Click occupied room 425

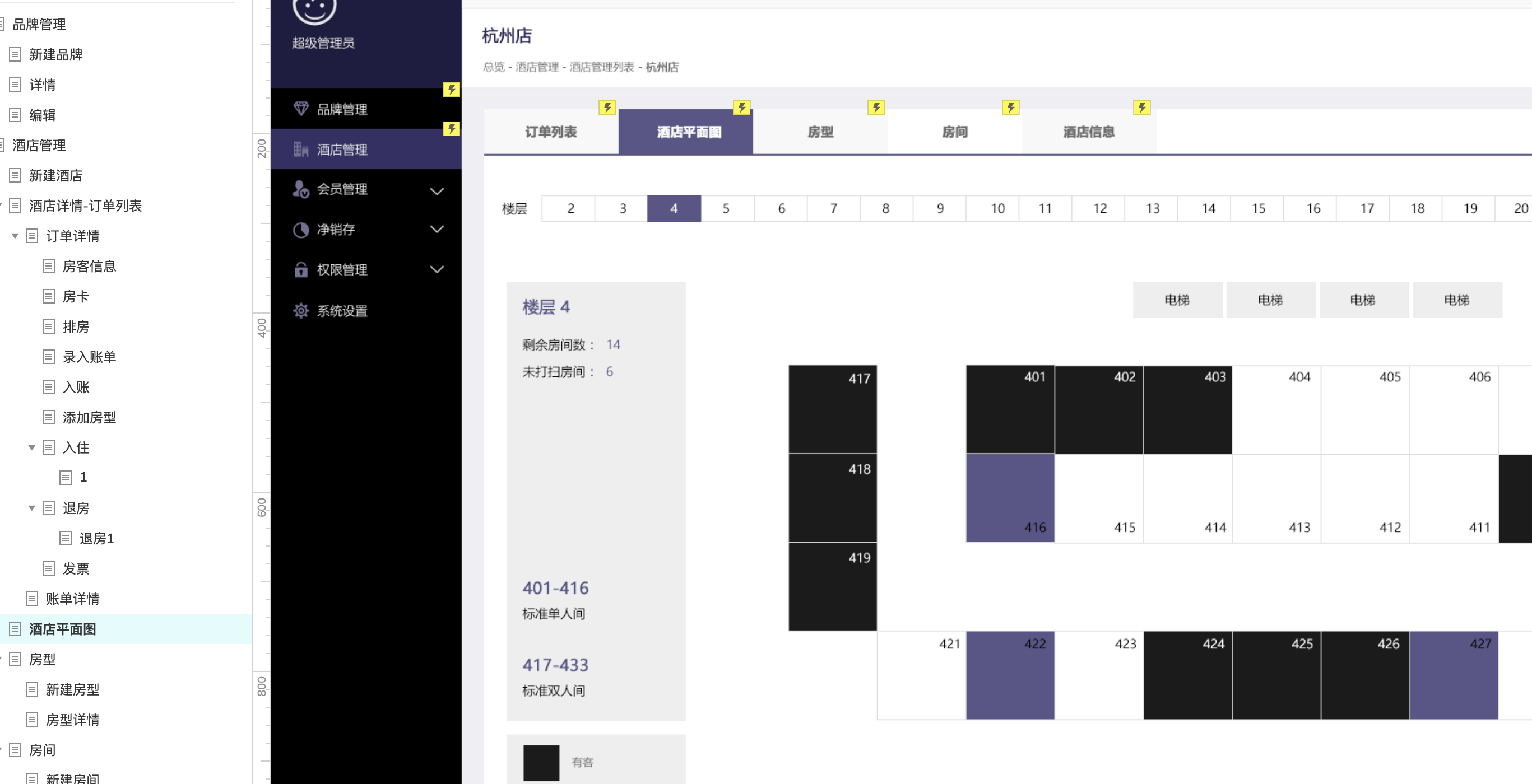coord(1276,675)
